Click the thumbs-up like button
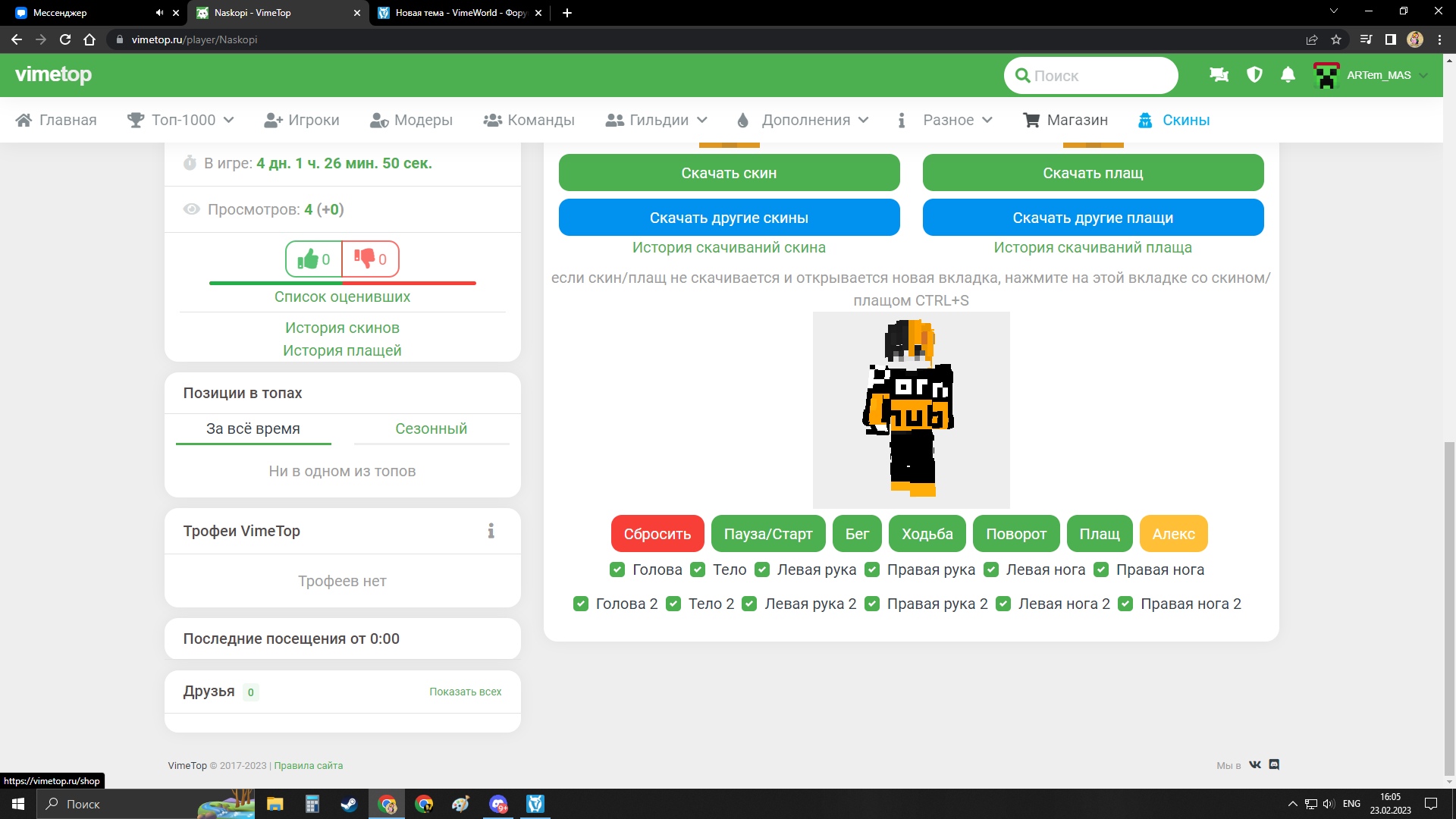Screen dimensions: 1456x819 pos(313,259)
